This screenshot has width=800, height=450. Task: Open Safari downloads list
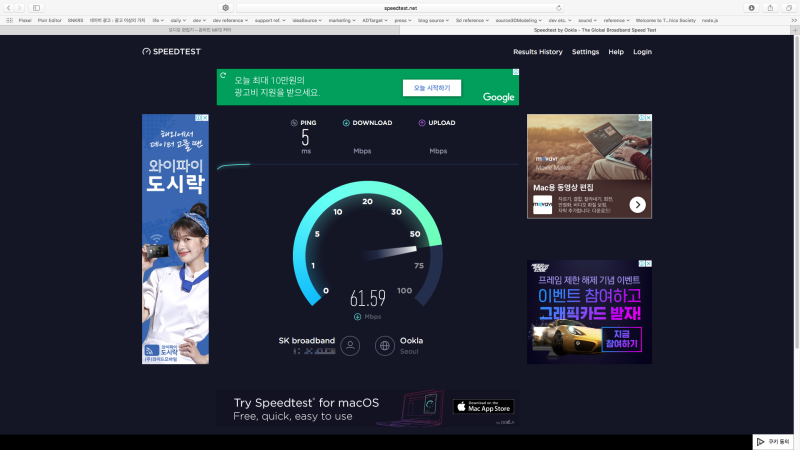pos(752,8)
